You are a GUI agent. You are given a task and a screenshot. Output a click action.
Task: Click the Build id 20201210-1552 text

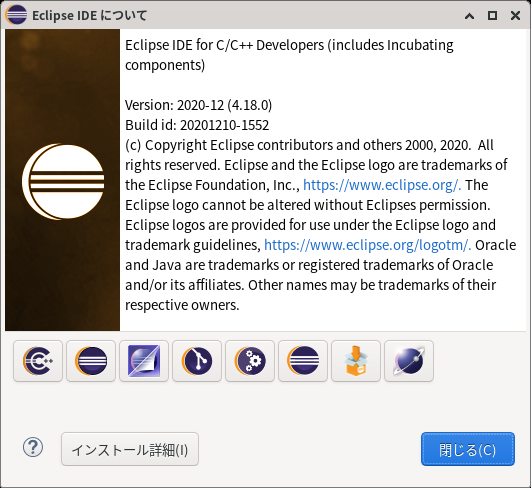(x=197, y=125)
